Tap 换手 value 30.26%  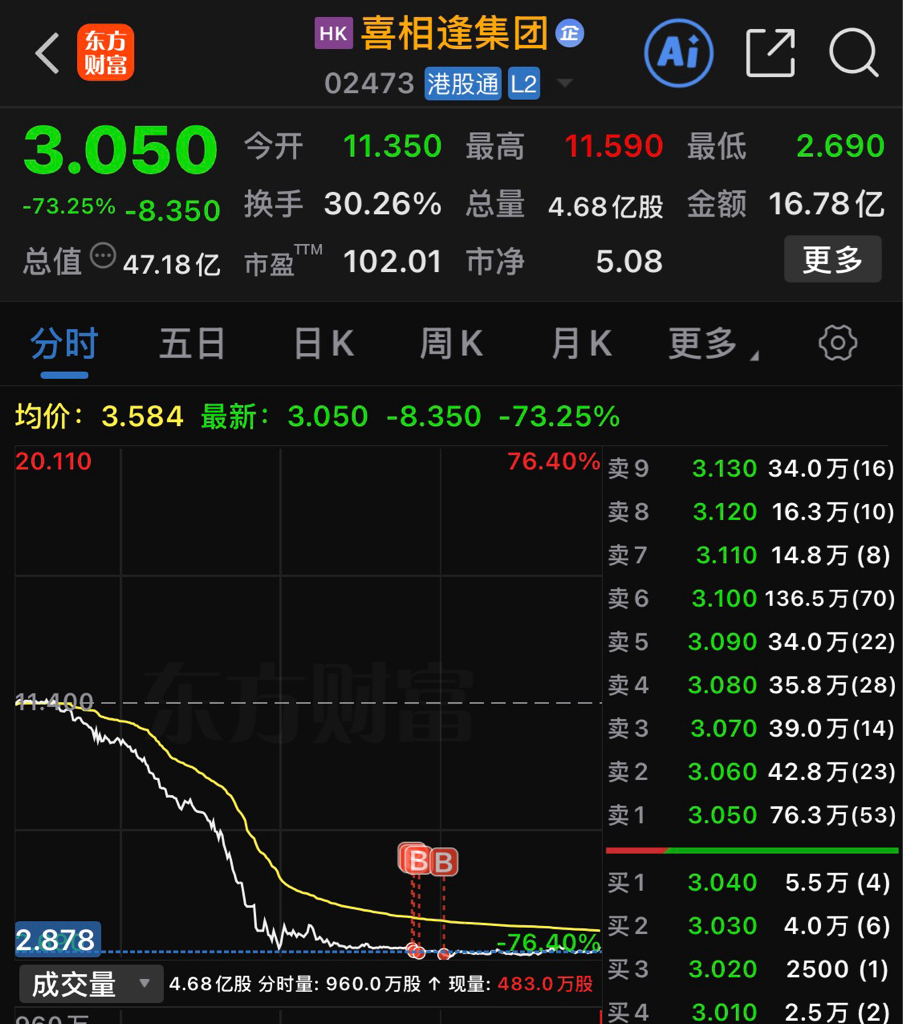click(x=383, y=204)
